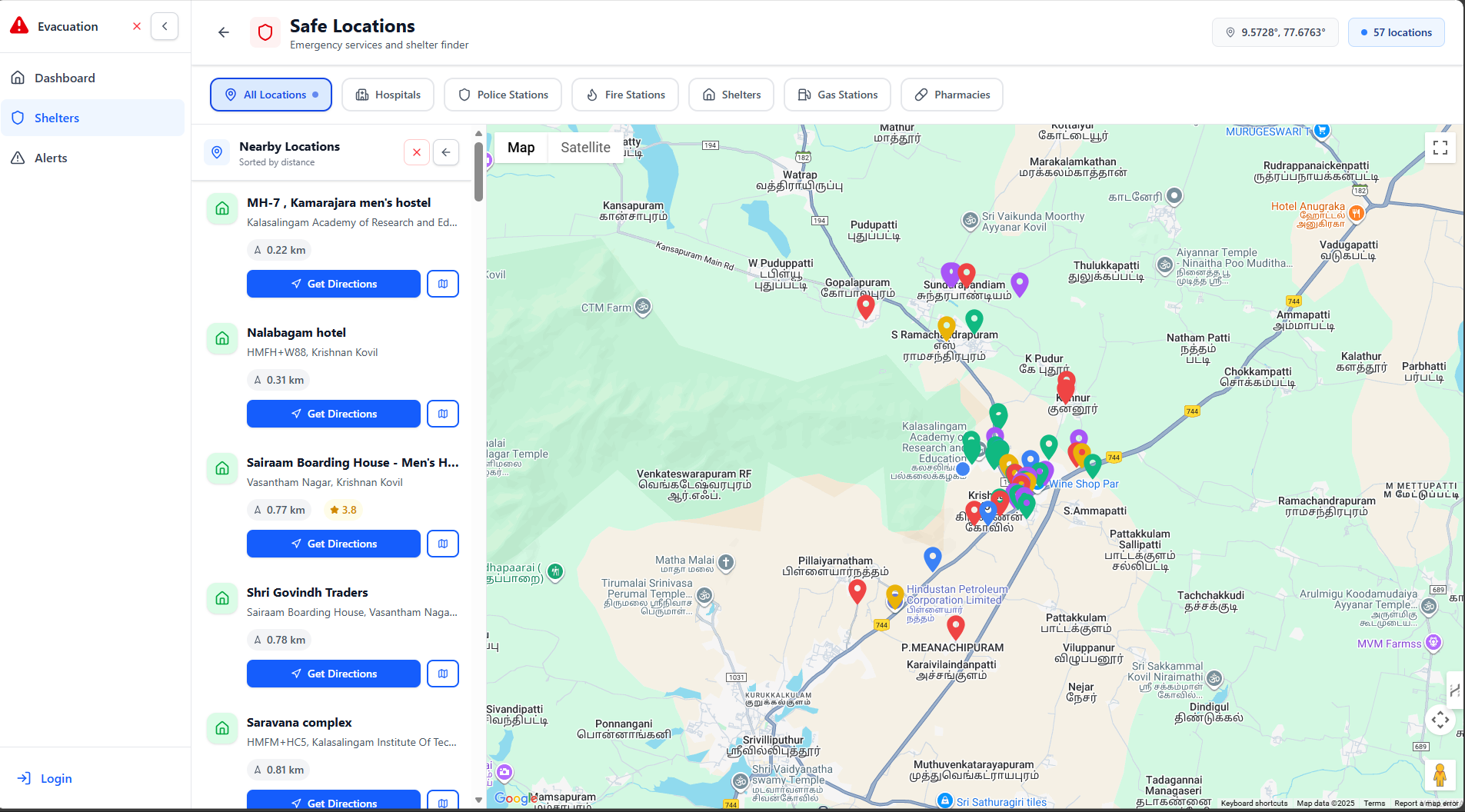Click the red Evacuation warning logo
Screen dimensions: 1465x812
tap(19, 26)
